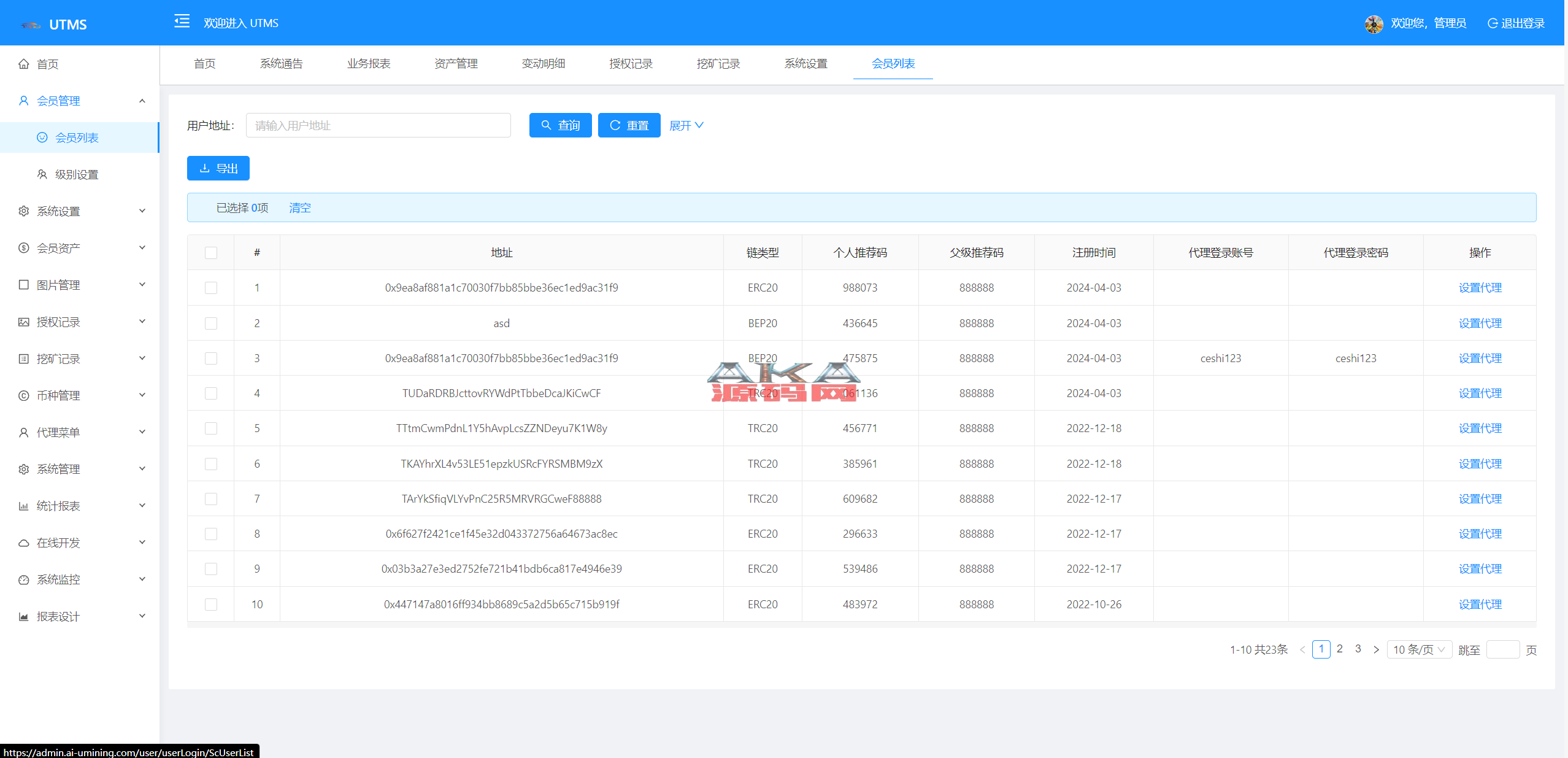Click the 统计报表 bar chart icon
This screenshot has height=758, width=1568.
24,506
